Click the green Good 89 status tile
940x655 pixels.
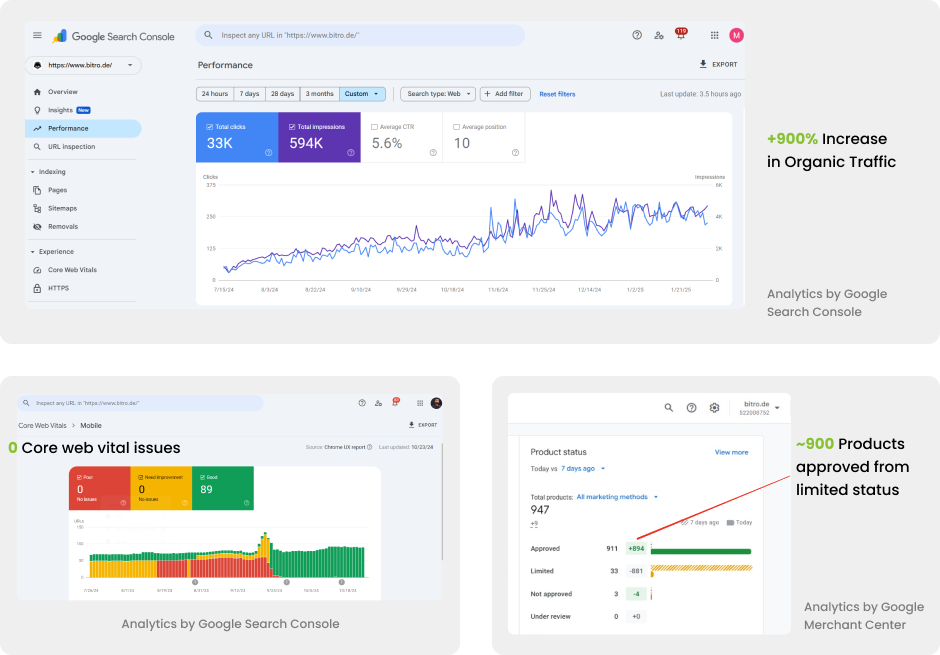click(x=222, y=488)
